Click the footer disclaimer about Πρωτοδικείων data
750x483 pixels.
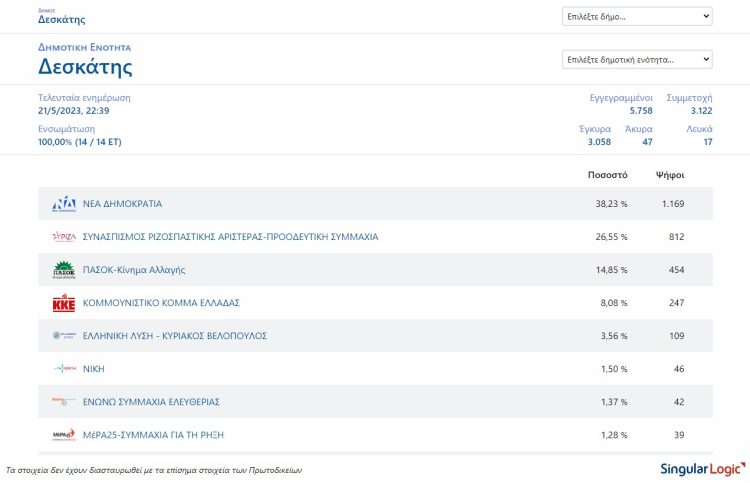click(154, 470)
